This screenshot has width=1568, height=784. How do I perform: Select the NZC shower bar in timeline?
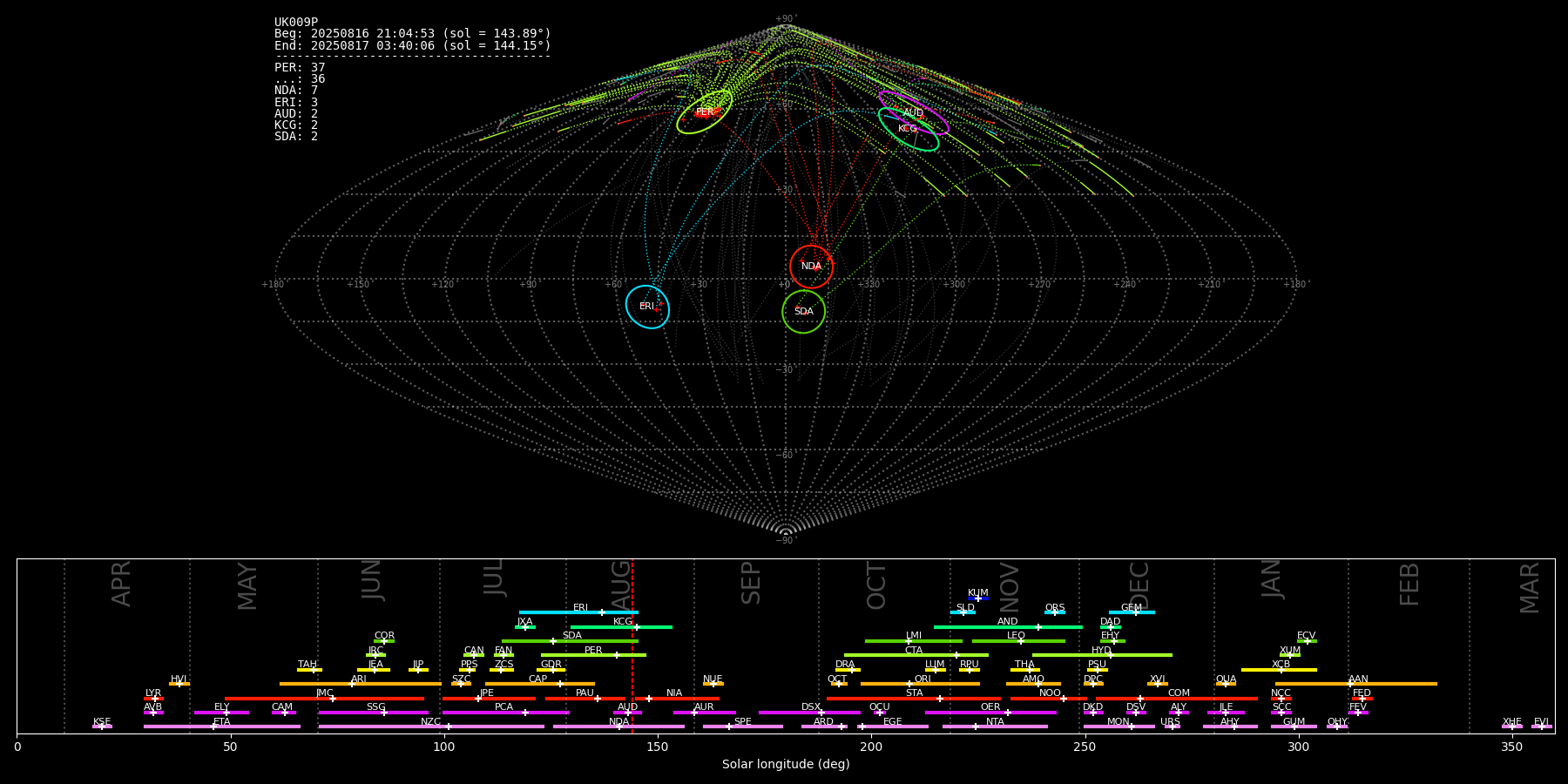[x=431, y=727]
